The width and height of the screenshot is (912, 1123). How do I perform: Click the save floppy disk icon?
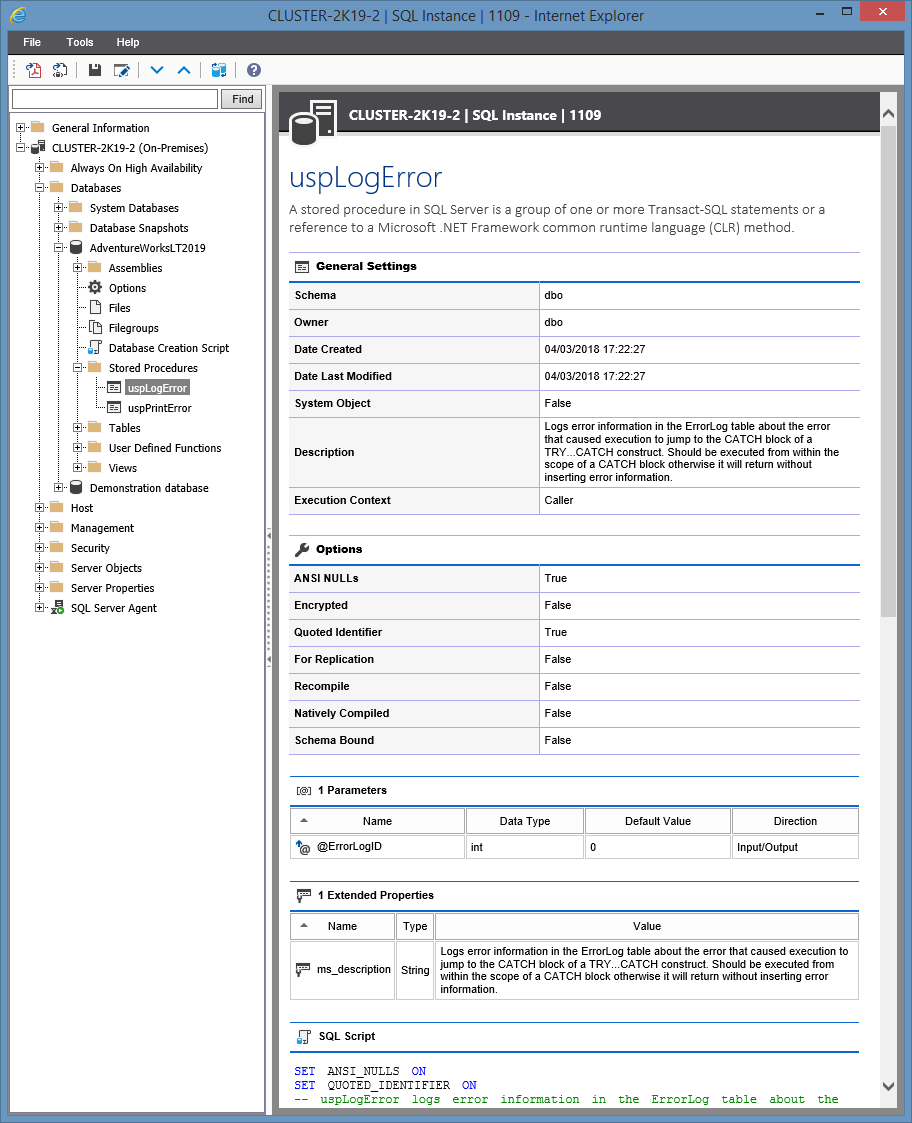[95, 70]
